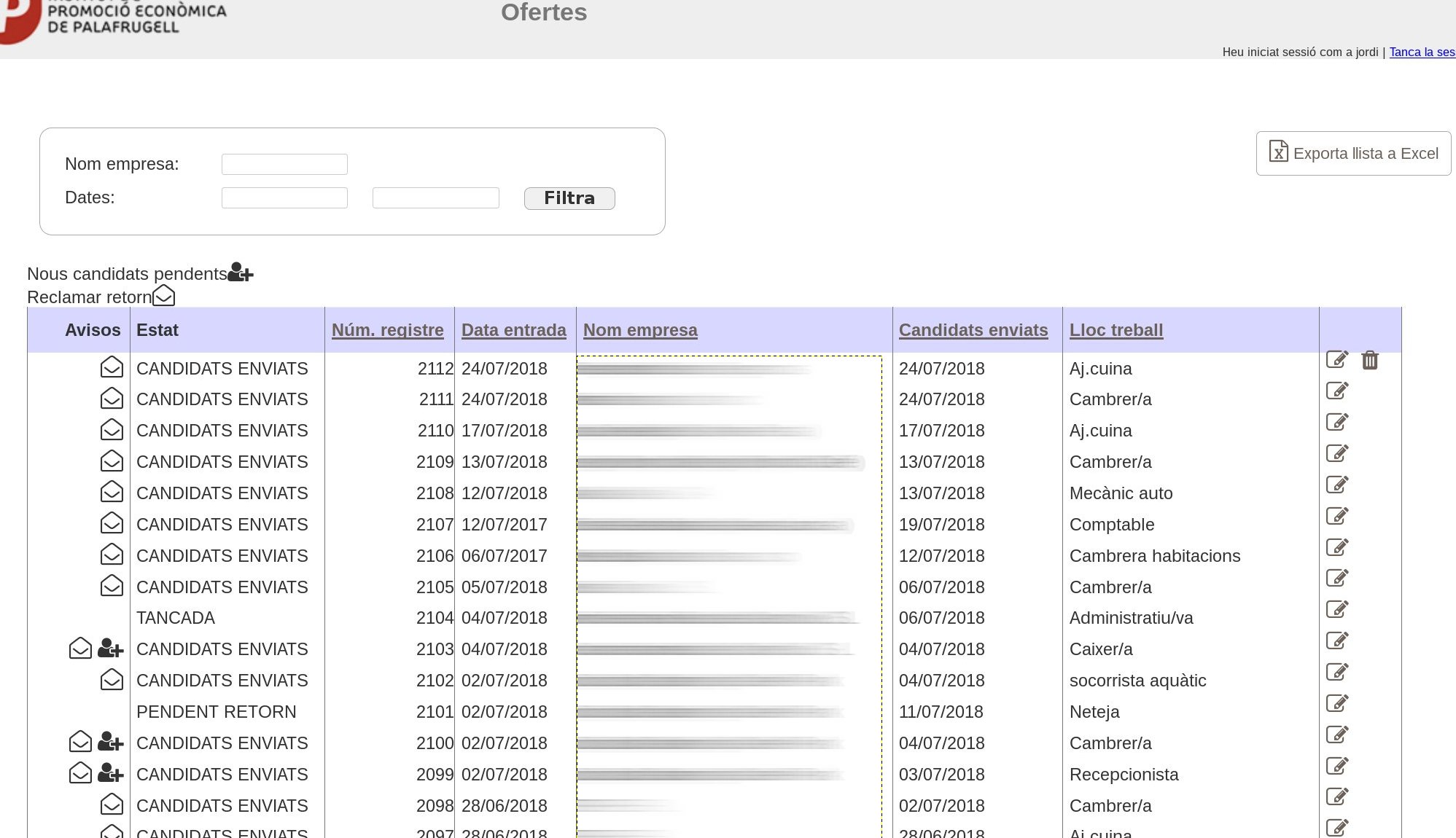Click Tanca la sessió link

(x=1421, y=52)
